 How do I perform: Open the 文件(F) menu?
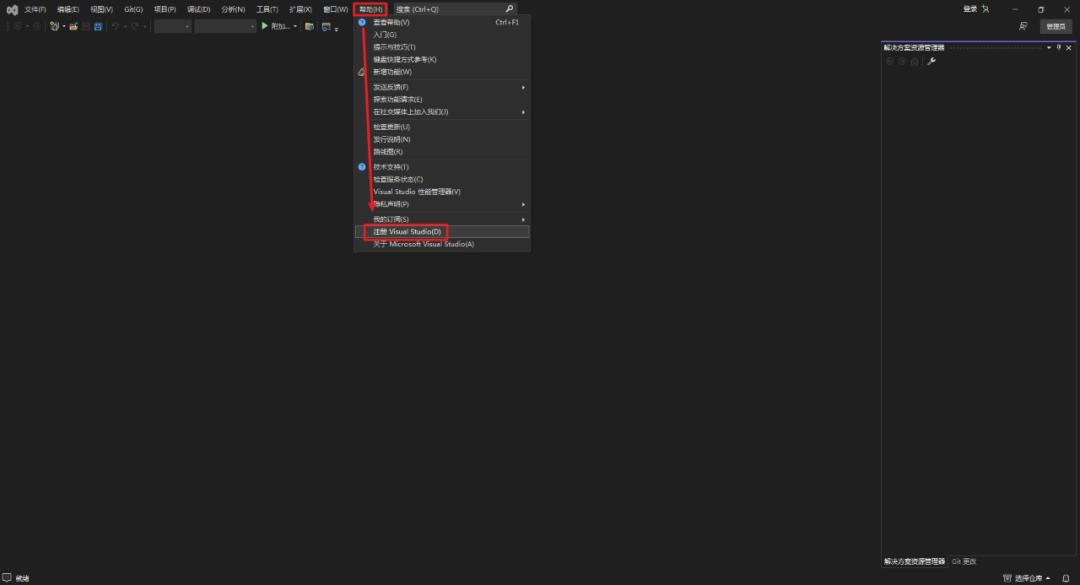click(x=35, y=10)
